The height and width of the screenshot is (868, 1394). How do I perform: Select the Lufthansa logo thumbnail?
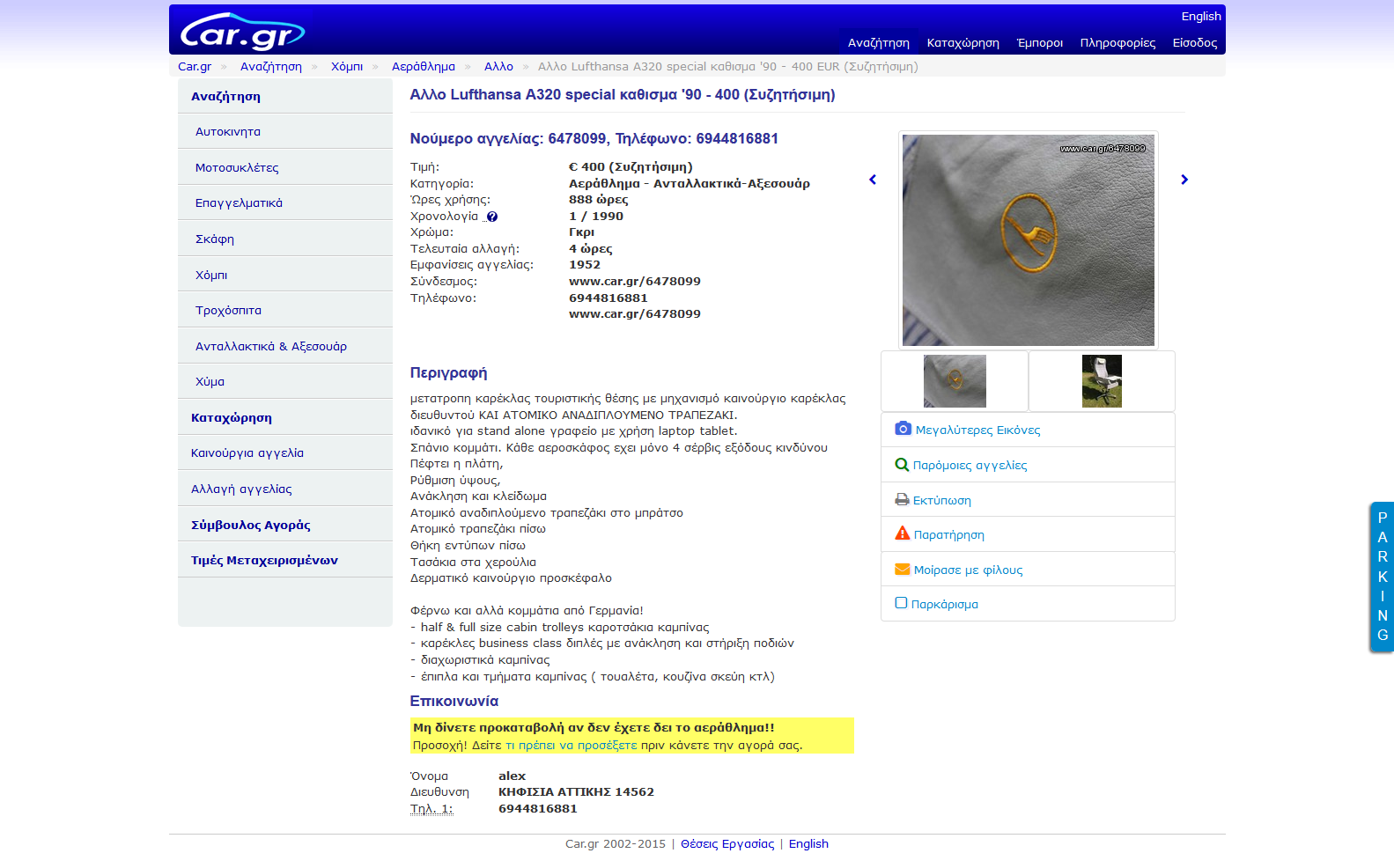[955, 381]
